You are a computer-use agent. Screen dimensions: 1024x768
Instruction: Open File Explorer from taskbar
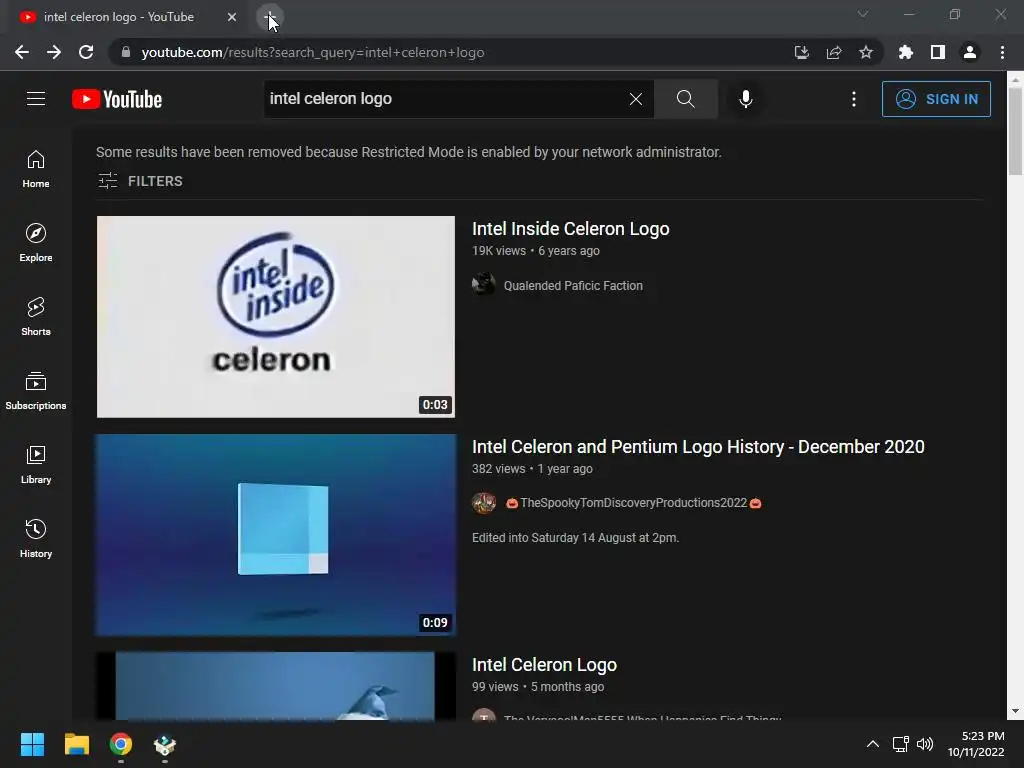[76, 744]
